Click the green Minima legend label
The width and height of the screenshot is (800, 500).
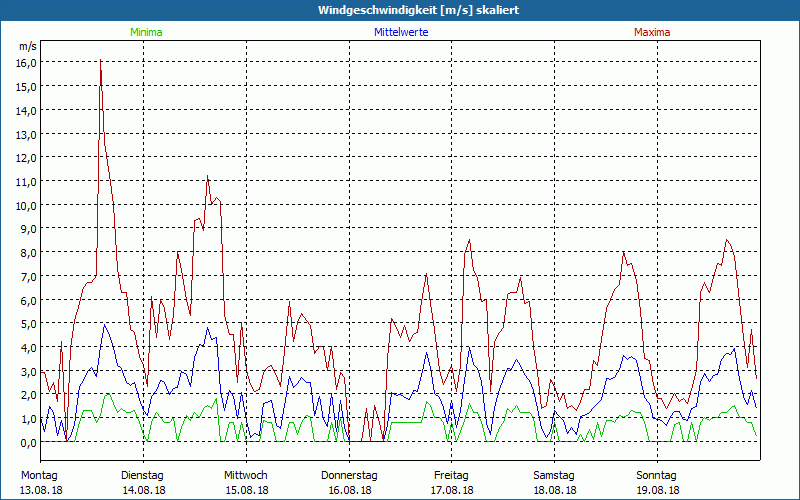(x=145, y=32)
